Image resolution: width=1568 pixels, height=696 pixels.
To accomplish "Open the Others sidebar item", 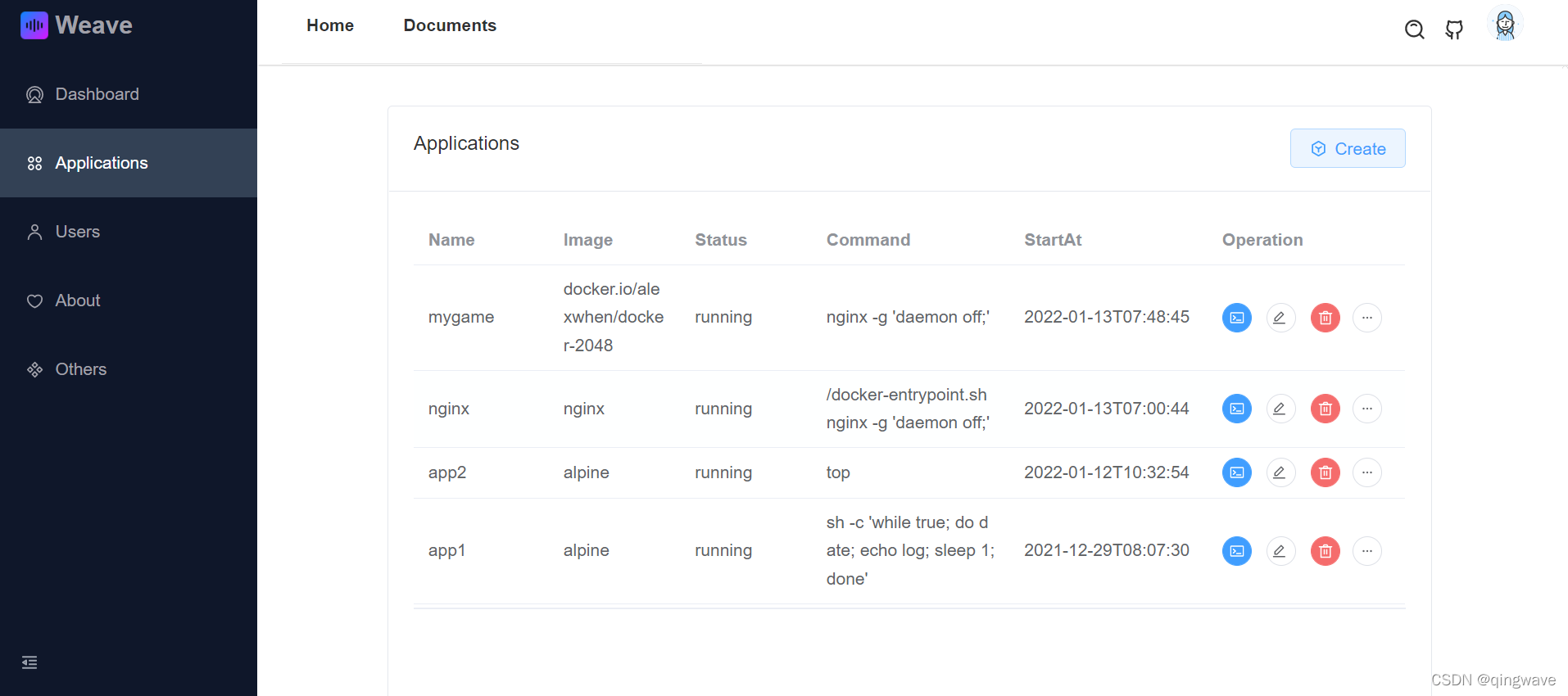I will [x=129, y=369].
